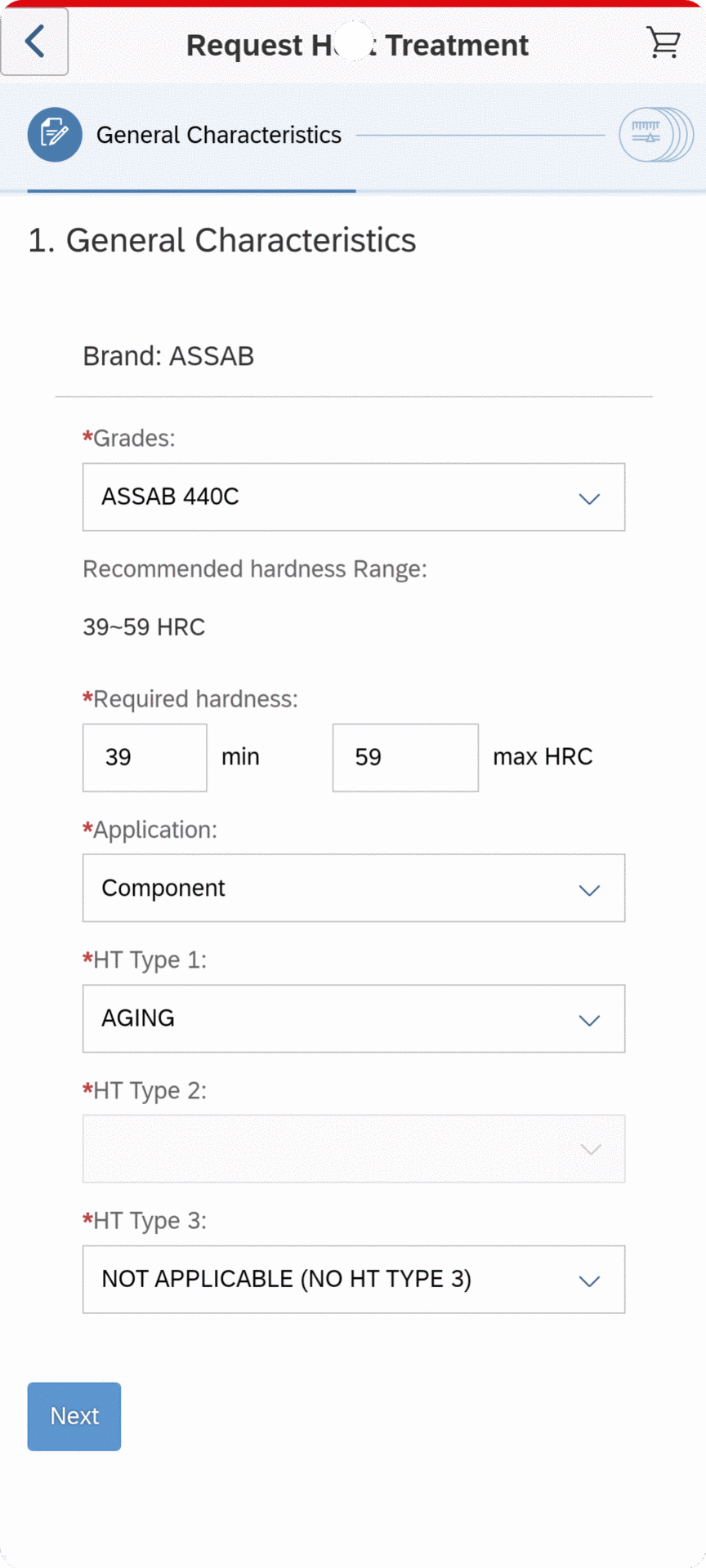706x1568 pixels.
Task: Go back using the header arrow
Action: [34, 42]
